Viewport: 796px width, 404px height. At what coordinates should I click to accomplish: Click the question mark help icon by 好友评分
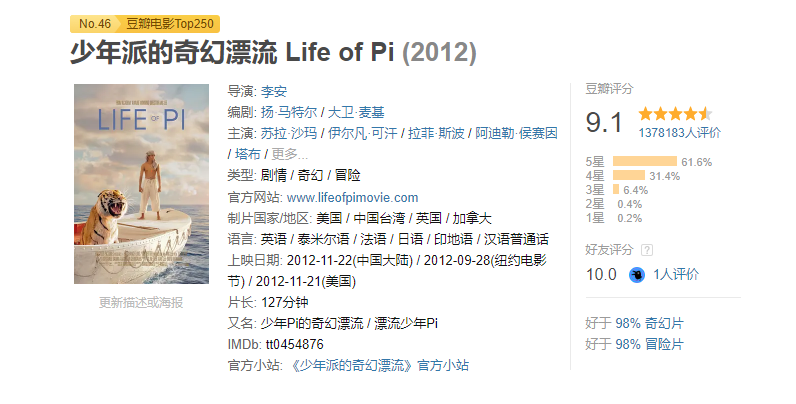click(x=647, y=250)
